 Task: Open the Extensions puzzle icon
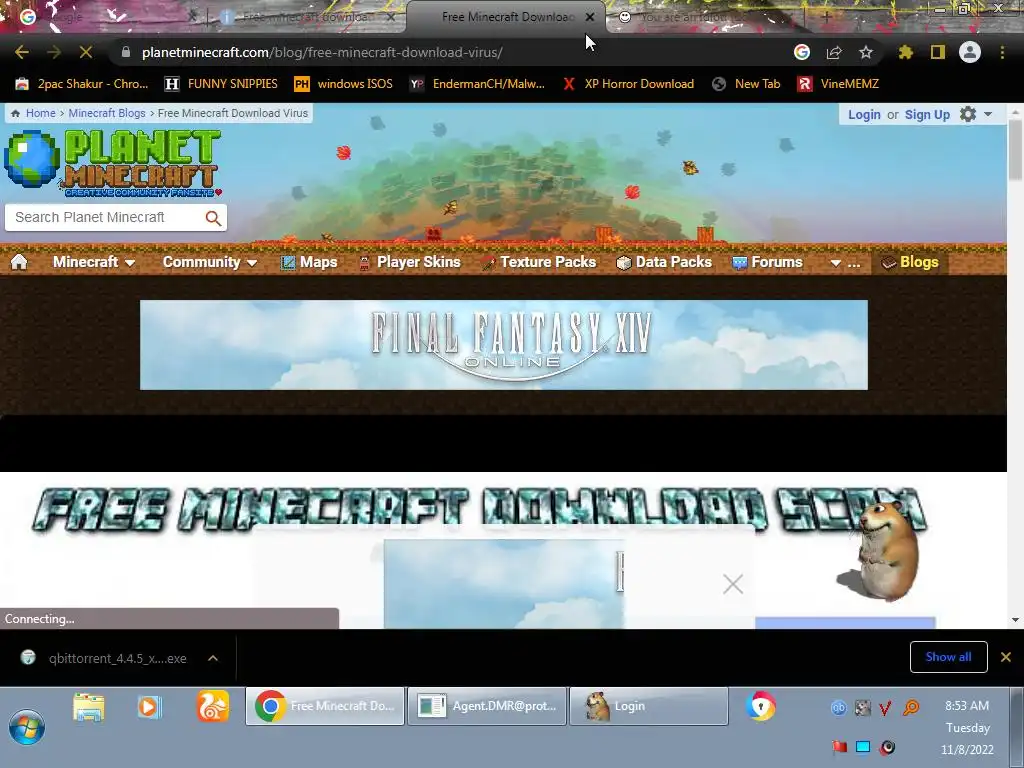pyautogui.click(x=906, y=52)
